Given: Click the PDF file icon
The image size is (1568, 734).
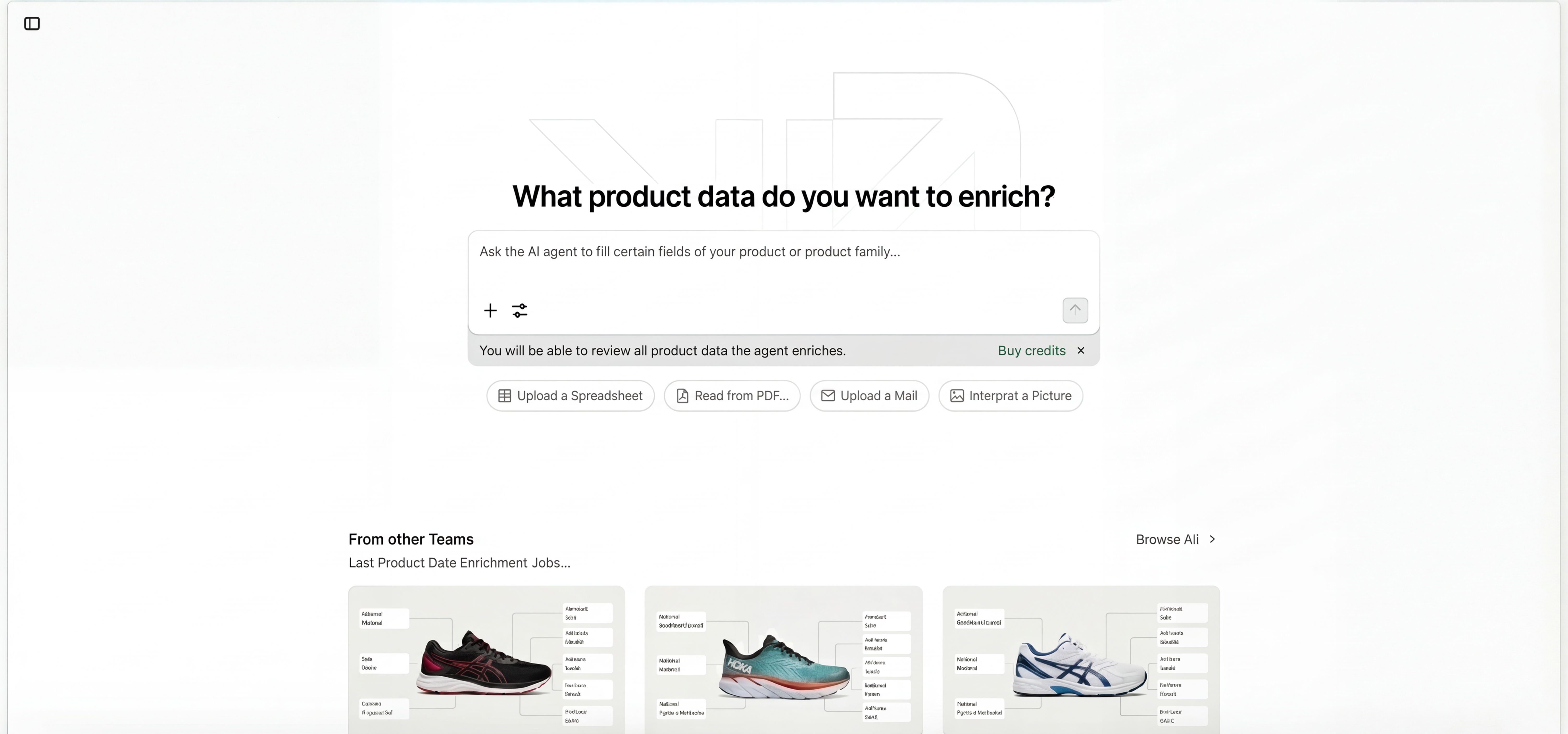Looking at the screenshot, I should tap(682, 396).
